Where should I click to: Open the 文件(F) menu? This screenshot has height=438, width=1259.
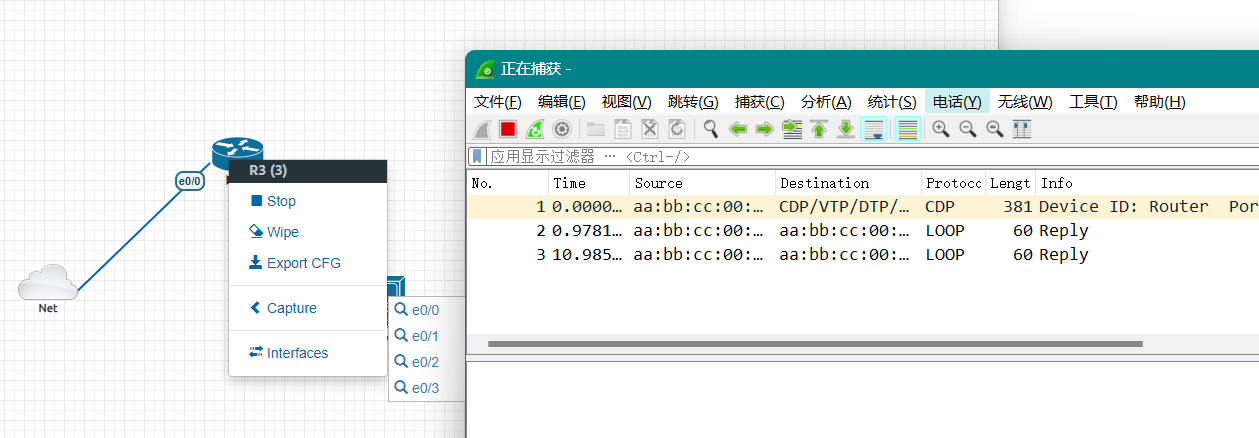pyautogui.click(x=498, y=102)
